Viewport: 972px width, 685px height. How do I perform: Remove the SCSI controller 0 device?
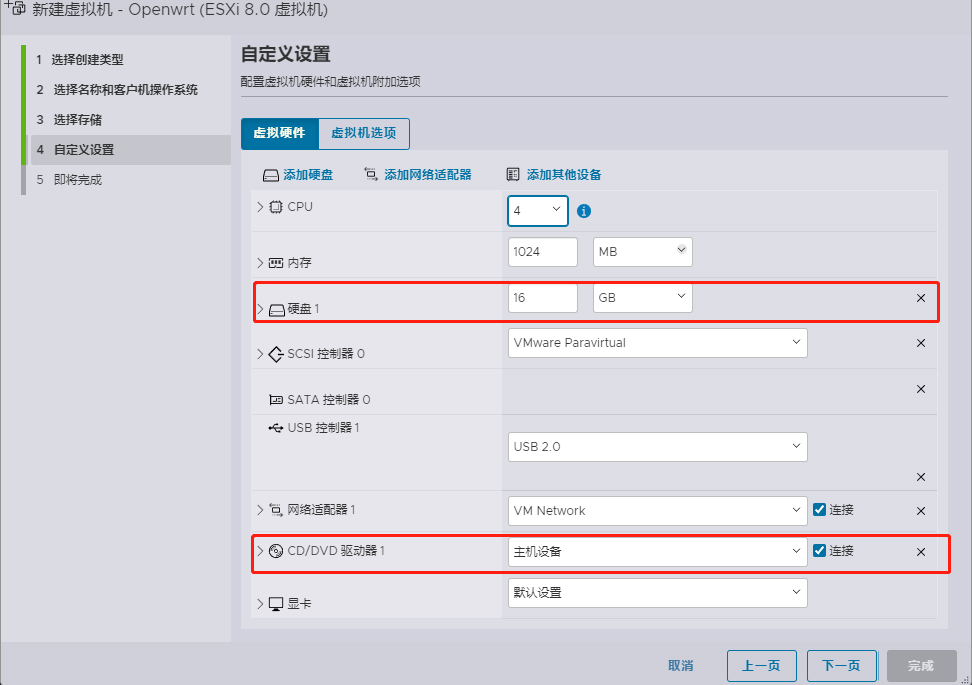[x=921, y=343]
